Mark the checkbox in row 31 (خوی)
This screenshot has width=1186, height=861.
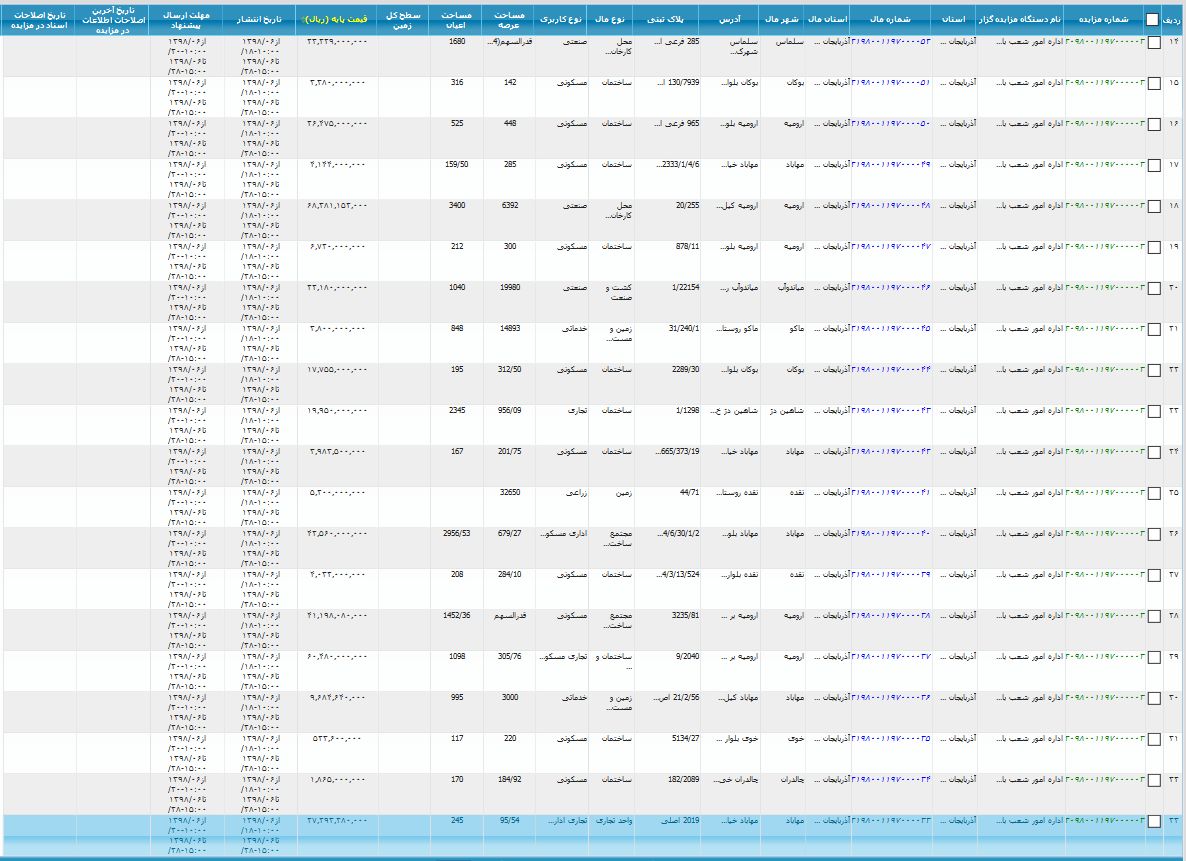(x=1154, y=740)
